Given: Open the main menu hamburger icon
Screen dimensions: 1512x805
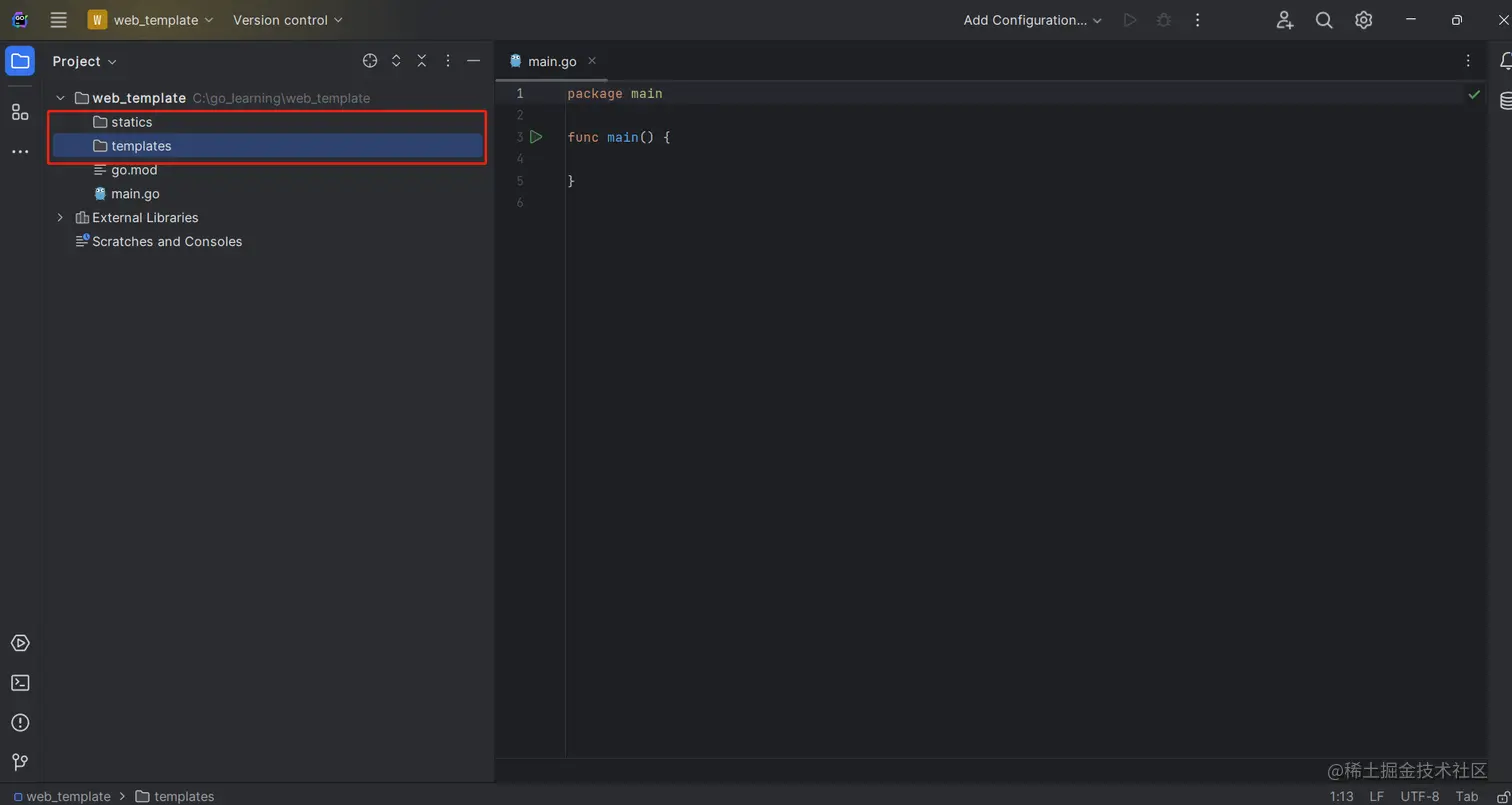Looking at the screenshot, I should click(x=59, y=20).
